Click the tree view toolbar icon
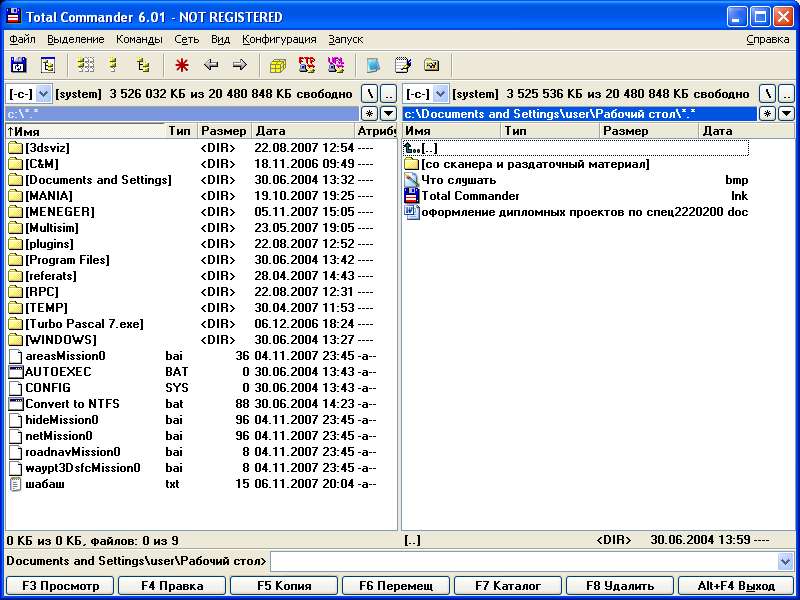 point(144,65)
